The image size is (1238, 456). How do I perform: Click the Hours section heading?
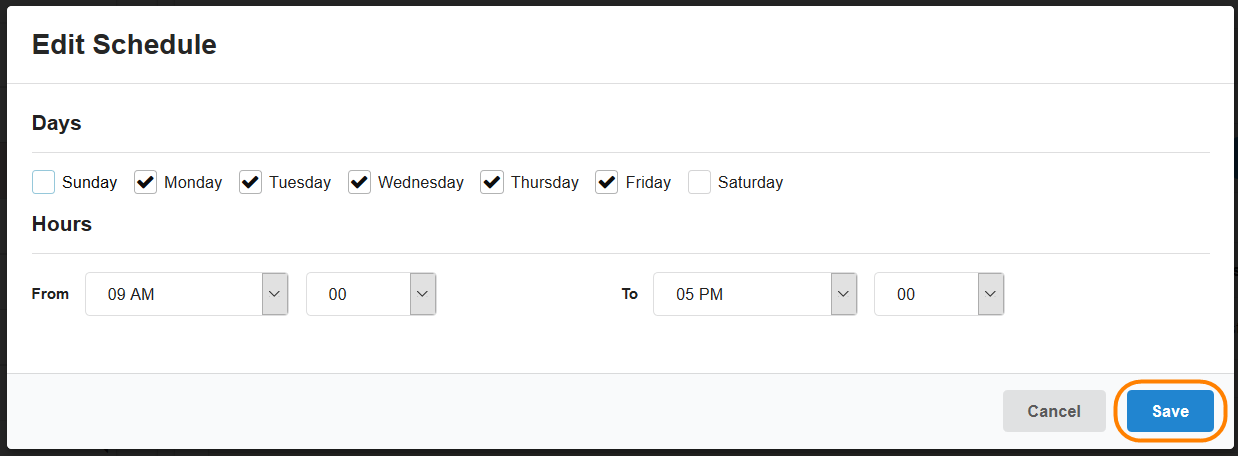coord(62,224)
